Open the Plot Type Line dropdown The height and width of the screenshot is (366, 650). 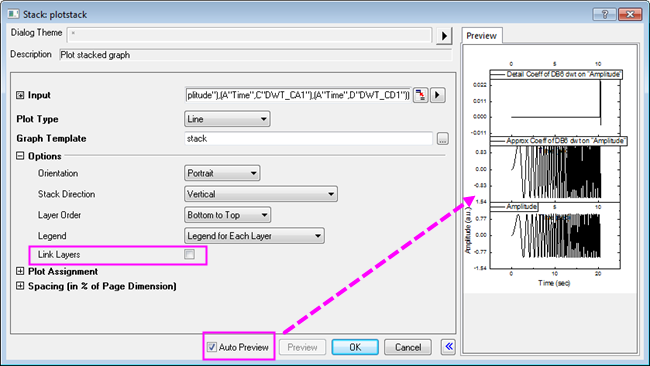(x=227, y=119)
